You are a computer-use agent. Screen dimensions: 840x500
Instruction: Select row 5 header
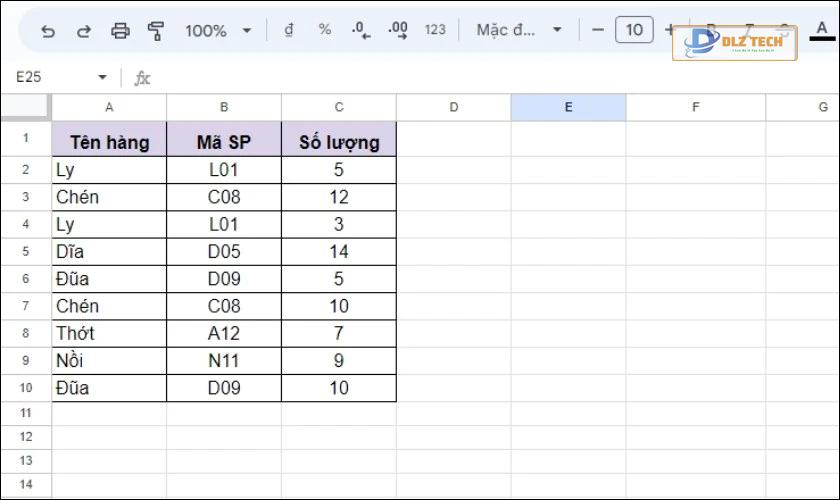[26, 251]
